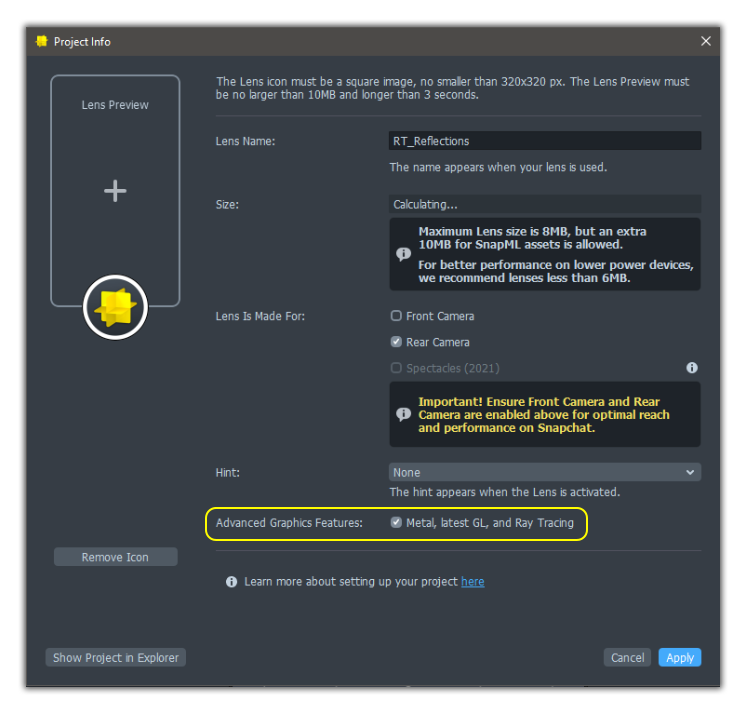Click the 'Lens Name:' label

click(245, 141)
